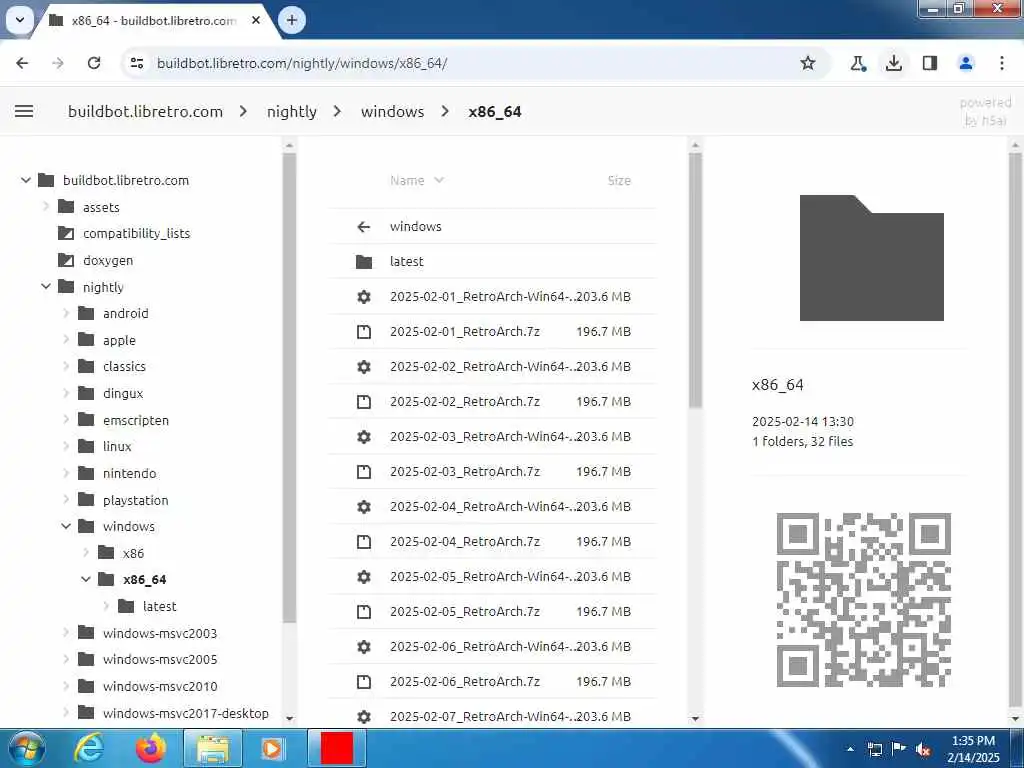
Task: Click file icon of 2025-02-01_RetroArch.7z
Action: pos(364,332)
